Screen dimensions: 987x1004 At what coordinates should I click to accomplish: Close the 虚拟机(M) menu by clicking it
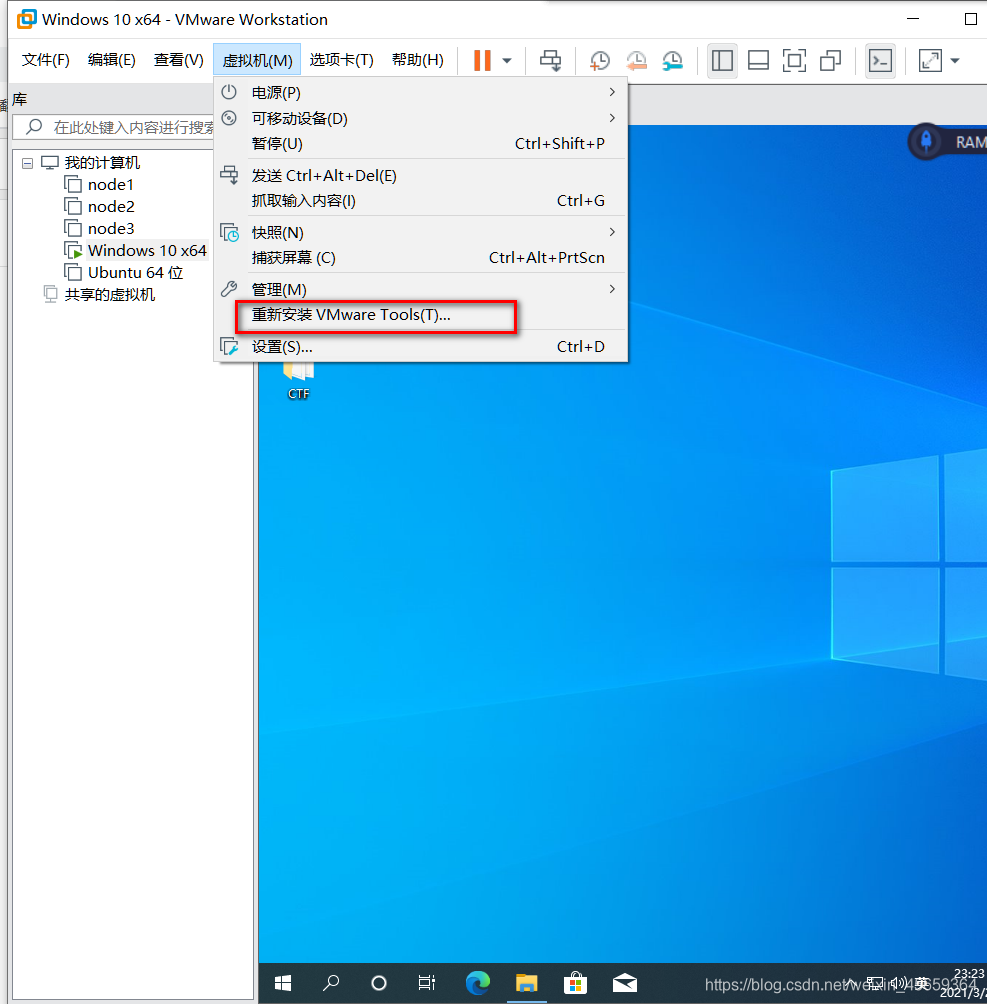pyautogui.click(x=257, y=60)
